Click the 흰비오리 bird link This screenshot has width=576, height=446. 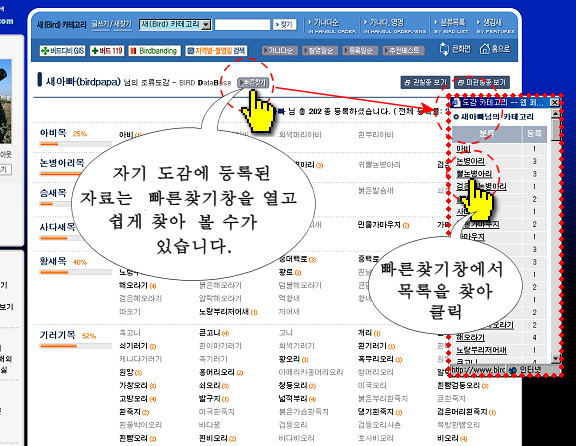coord(217,438)
